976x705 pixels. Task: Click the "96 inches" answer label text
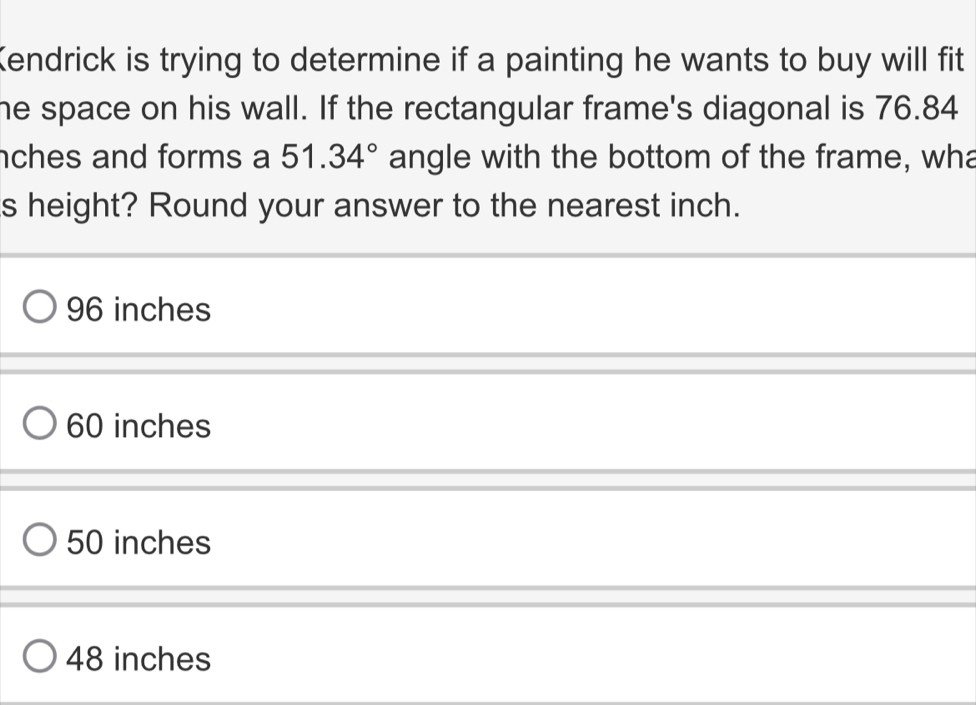pos(138,310)
